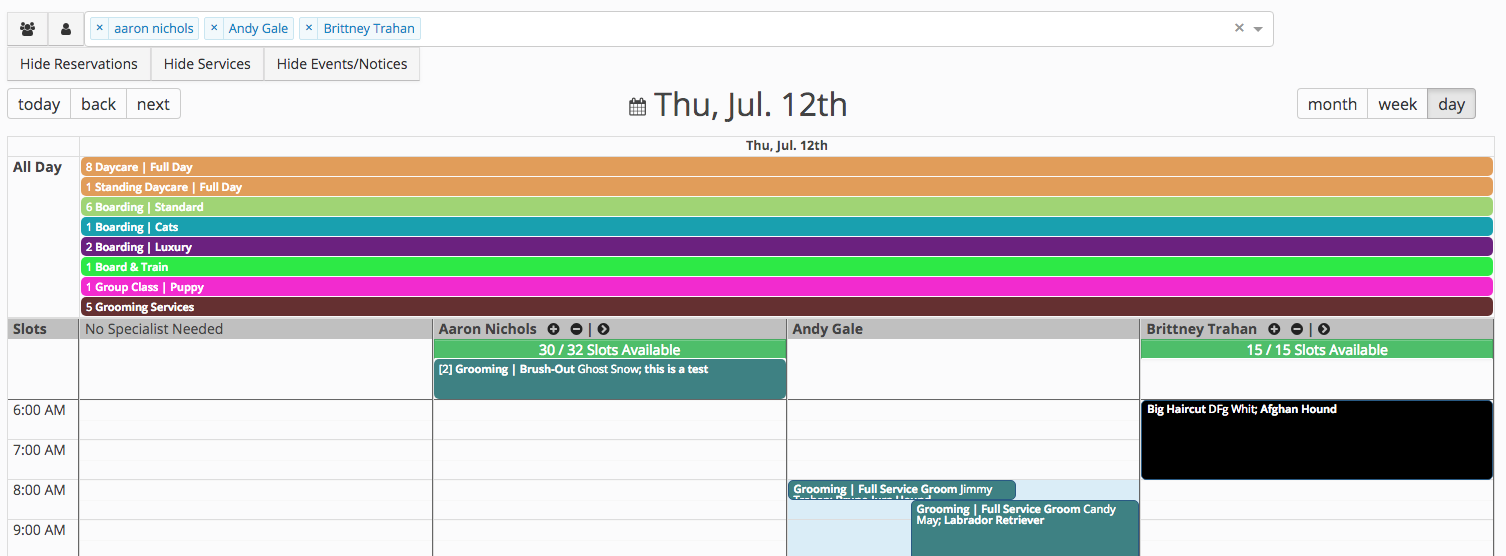This screenshot has height=556, width=1506.
Task: Open the Full Service Groom Candy May appointment
Action: coord(1025,528)
